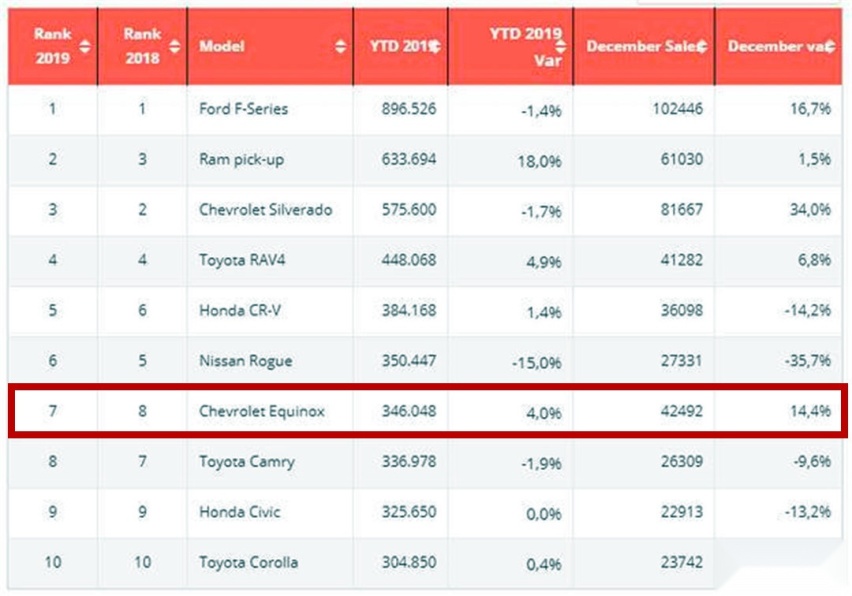The image size is (852, 596).
Task: Click the 346.048 YTD value
Action: 409,411
